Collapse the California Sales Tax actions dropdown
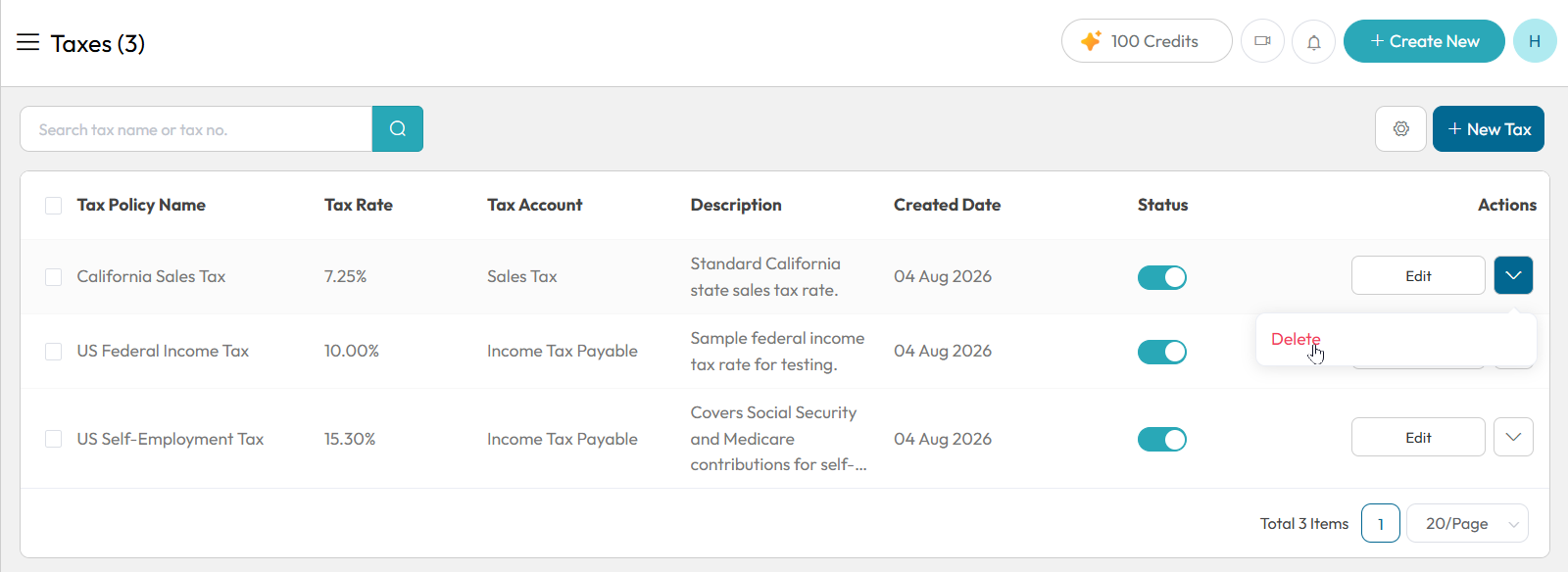1568x572 pixels. (x=1513, y=275)
